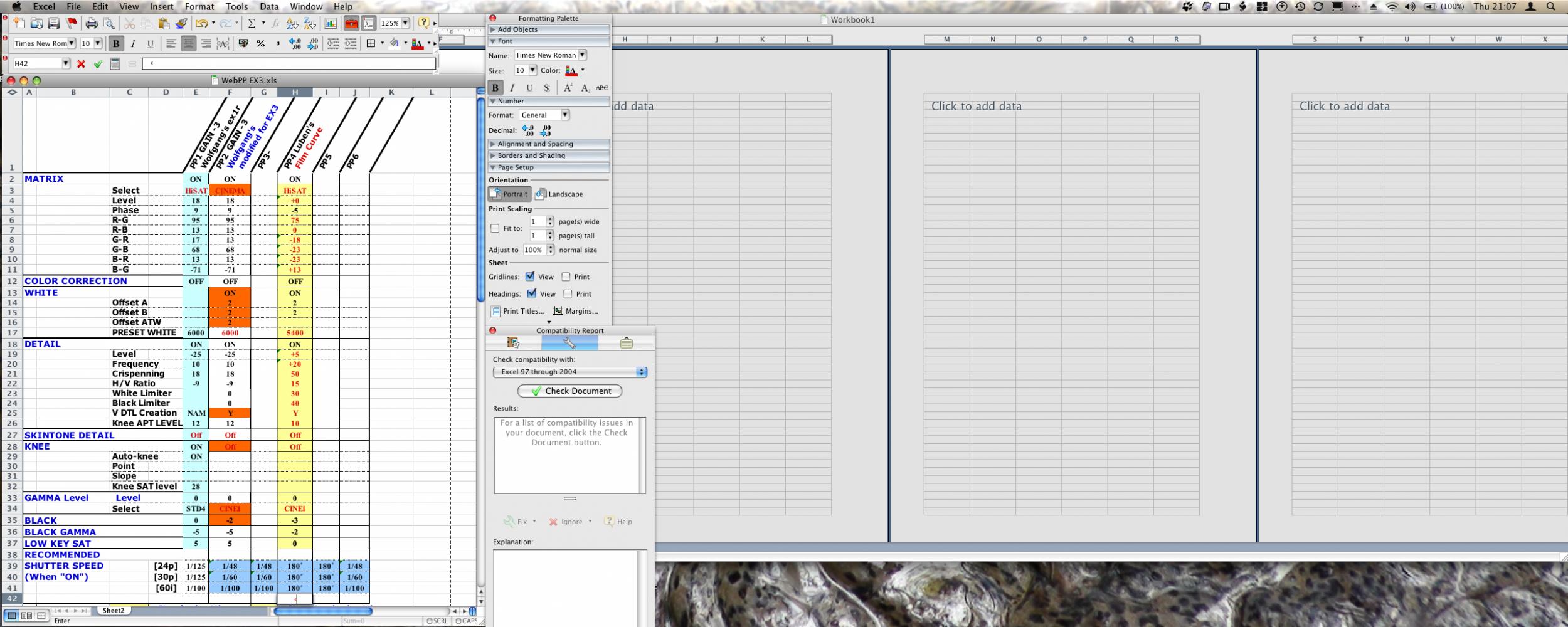The height and width of the screenshot is (627, 1568).
Task: Switch to the Sheet2 tab
Action: pyautogui.click(x=114, y=611)
